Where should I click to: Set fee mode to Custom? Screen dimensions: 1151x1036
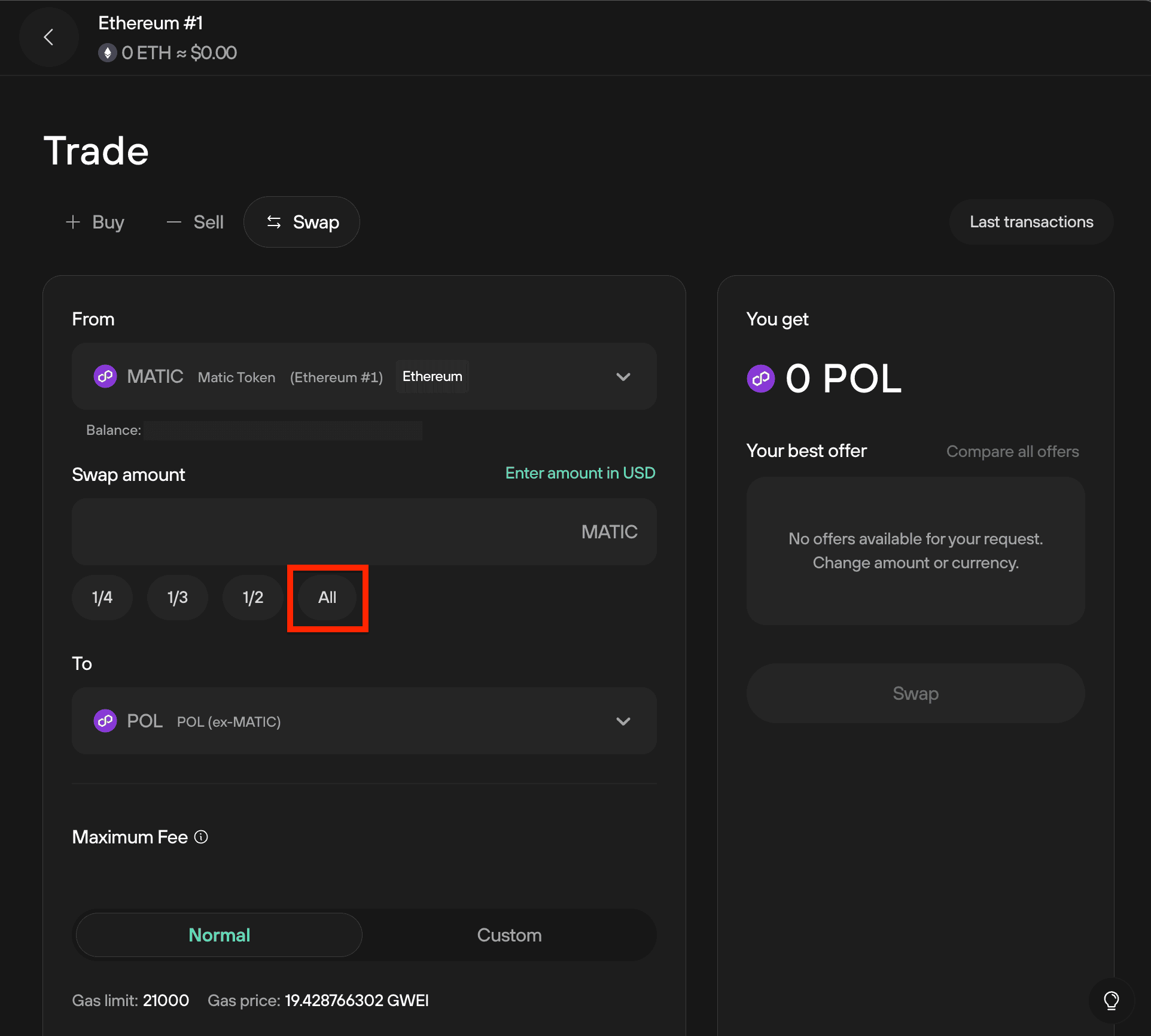[x=509, y=935]
